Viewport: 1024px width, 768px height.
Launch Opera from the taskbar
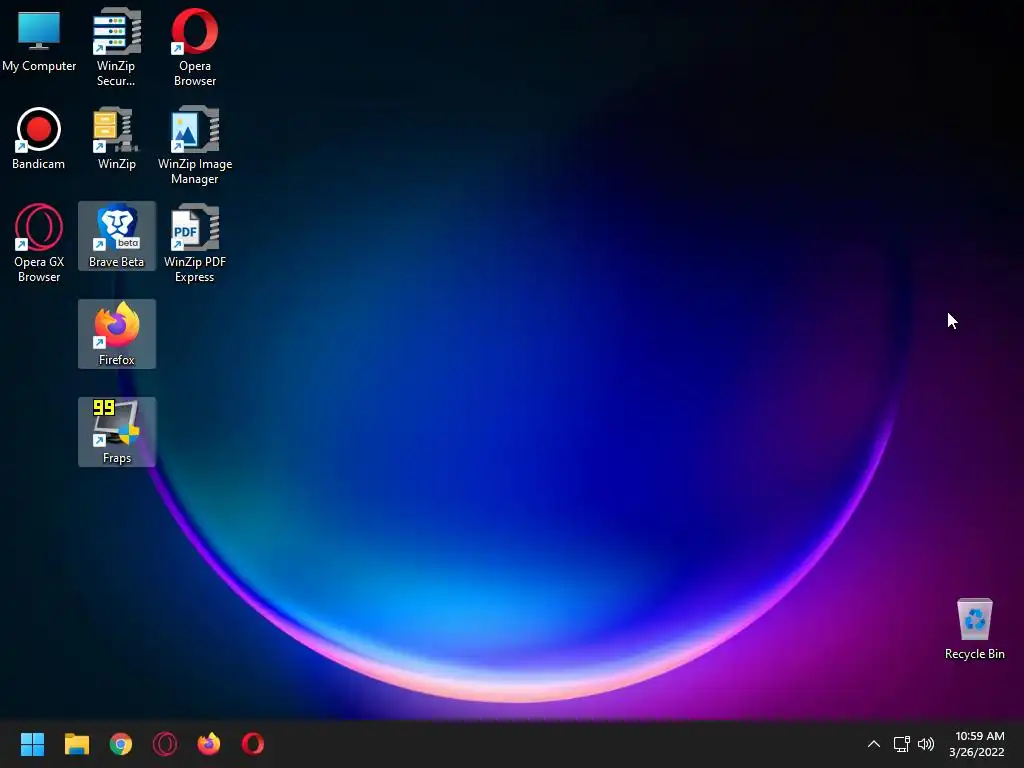(x=253, y=744)
